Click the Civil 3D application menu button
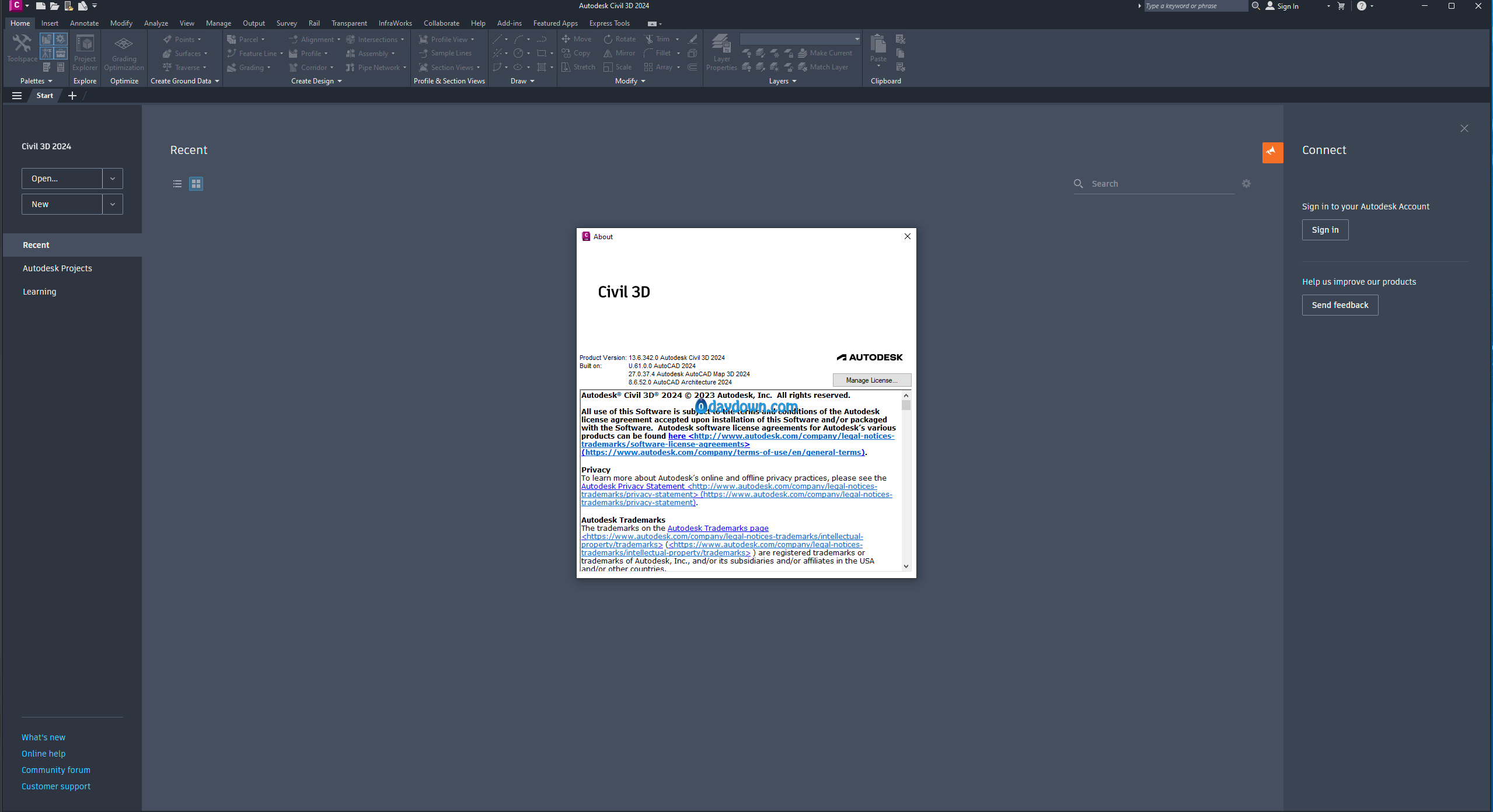Screen dimensions: 1493x812 pyautogui.click(x=16, y=6)
